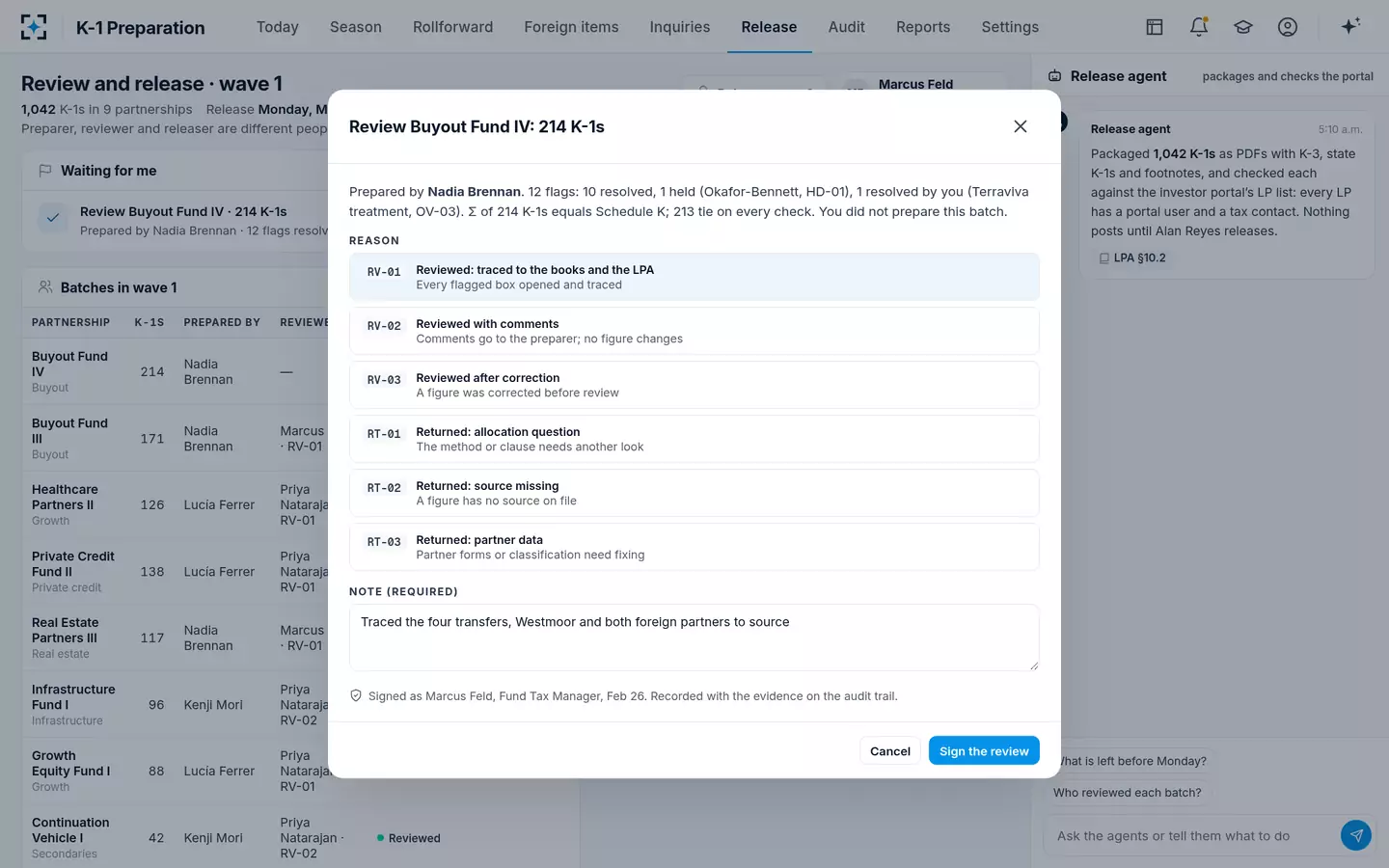This screenshot has height=868, width=1389.
Task: Open the LPA §10.2 reference chip
Action: pyautogui.click(x=1132, y=258)
